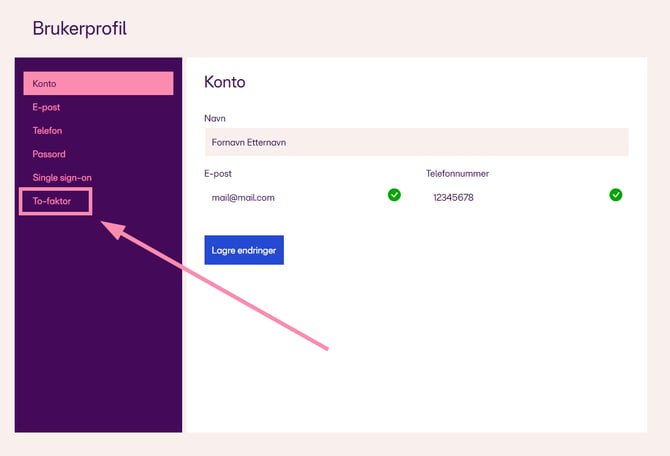The image size is (670, 456).
Task: Open Passord settings in the sidebar
Action: [49, 154]
